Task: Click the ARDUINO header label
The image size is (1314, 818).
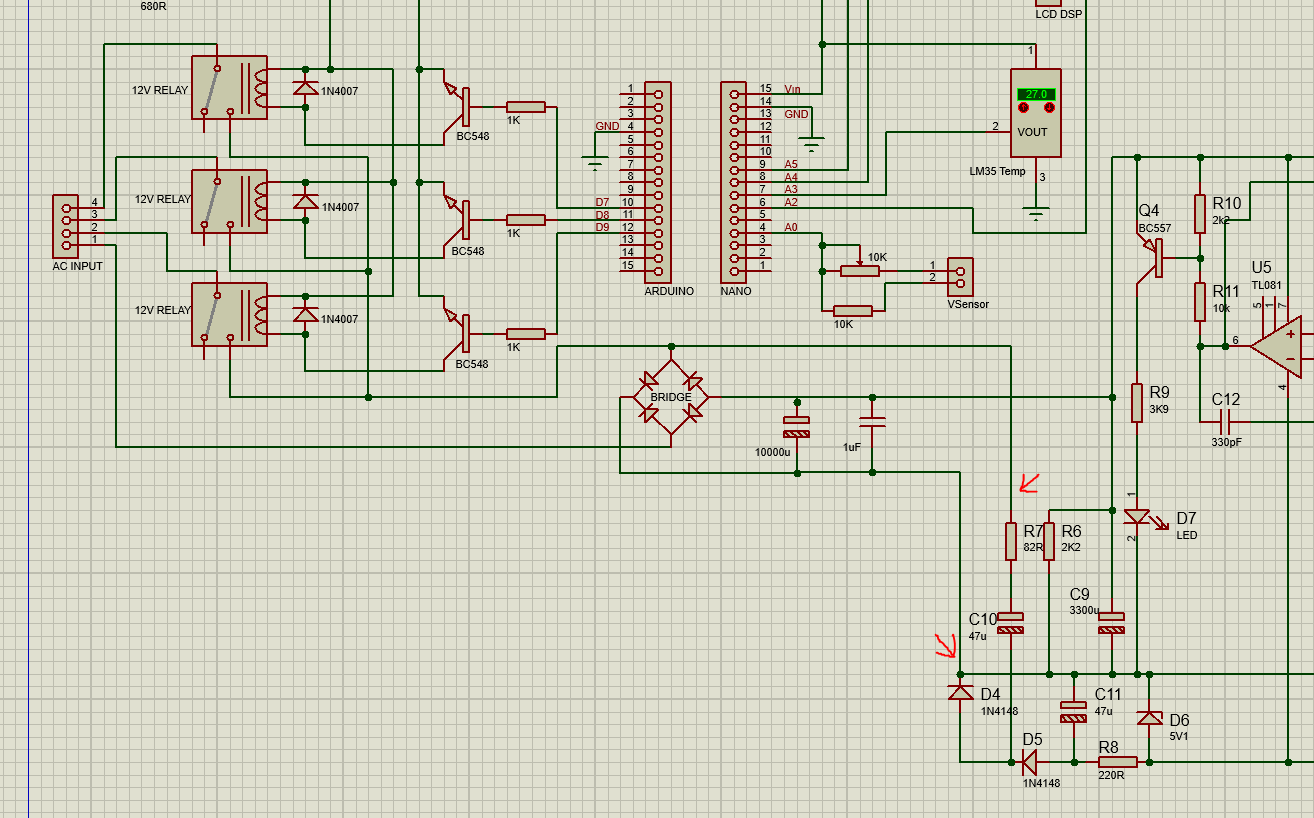Action: click(x=669, y=291)
